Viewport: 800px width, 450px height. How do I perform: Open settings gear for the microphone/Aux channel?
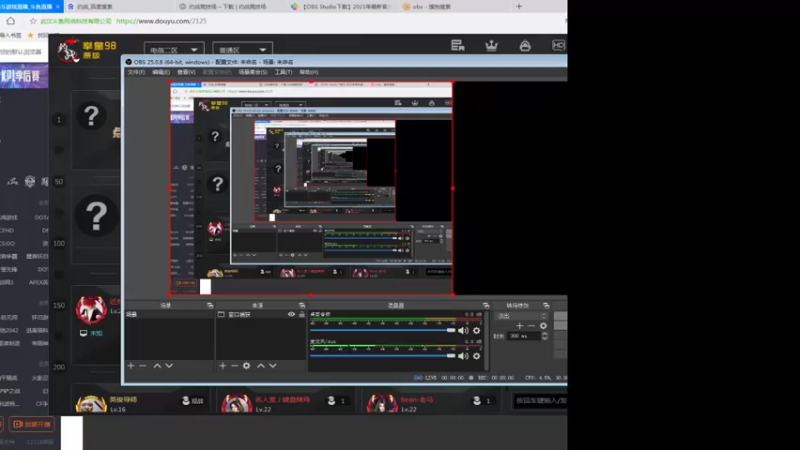[x=477, y=356]
